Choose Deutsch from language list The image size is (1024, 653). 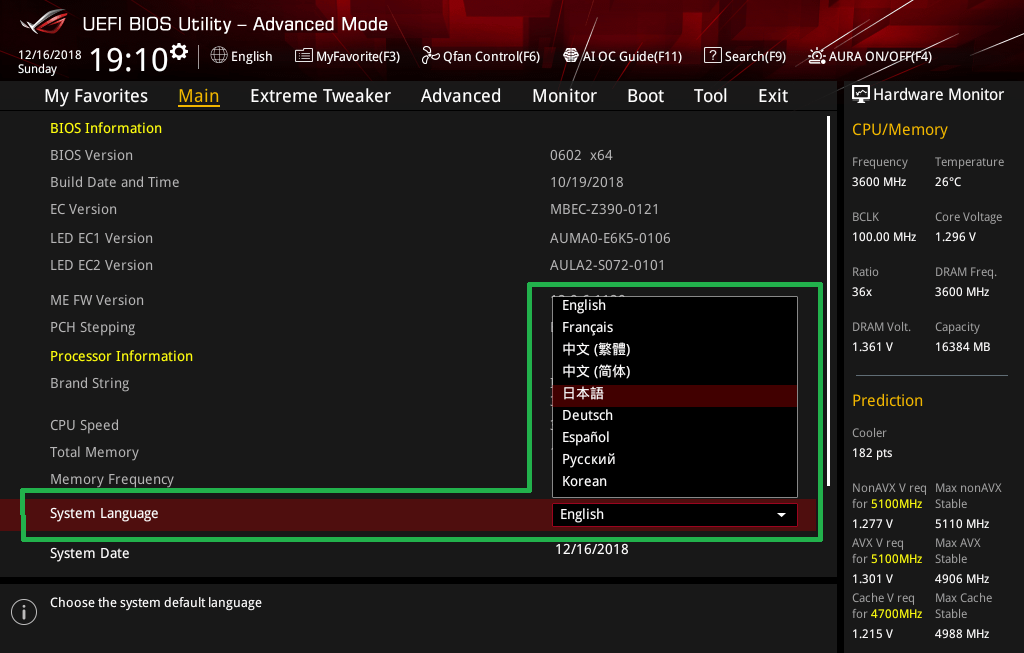[x=675, y=415]
